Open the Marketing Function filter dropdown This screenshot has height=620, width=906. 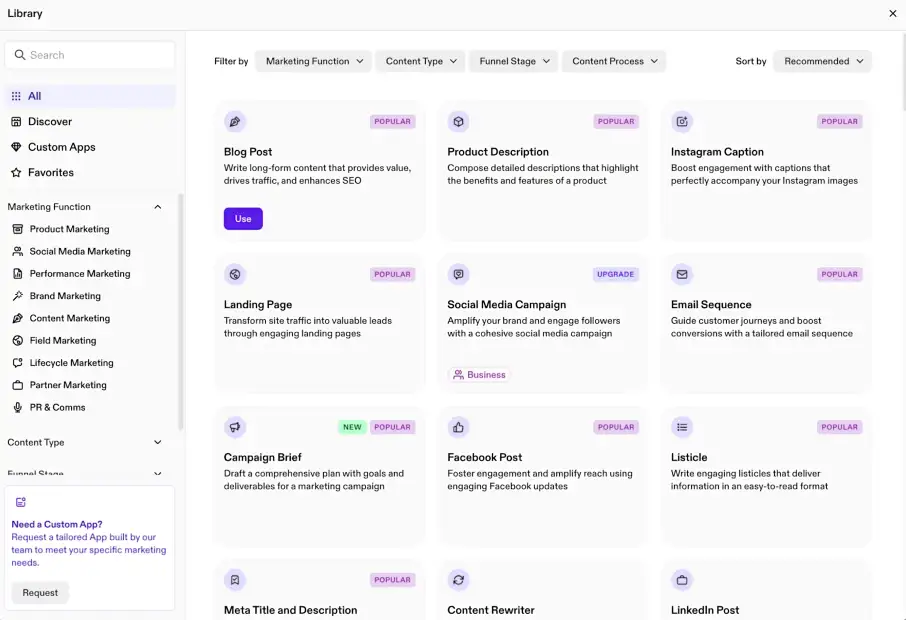(314, 61)
